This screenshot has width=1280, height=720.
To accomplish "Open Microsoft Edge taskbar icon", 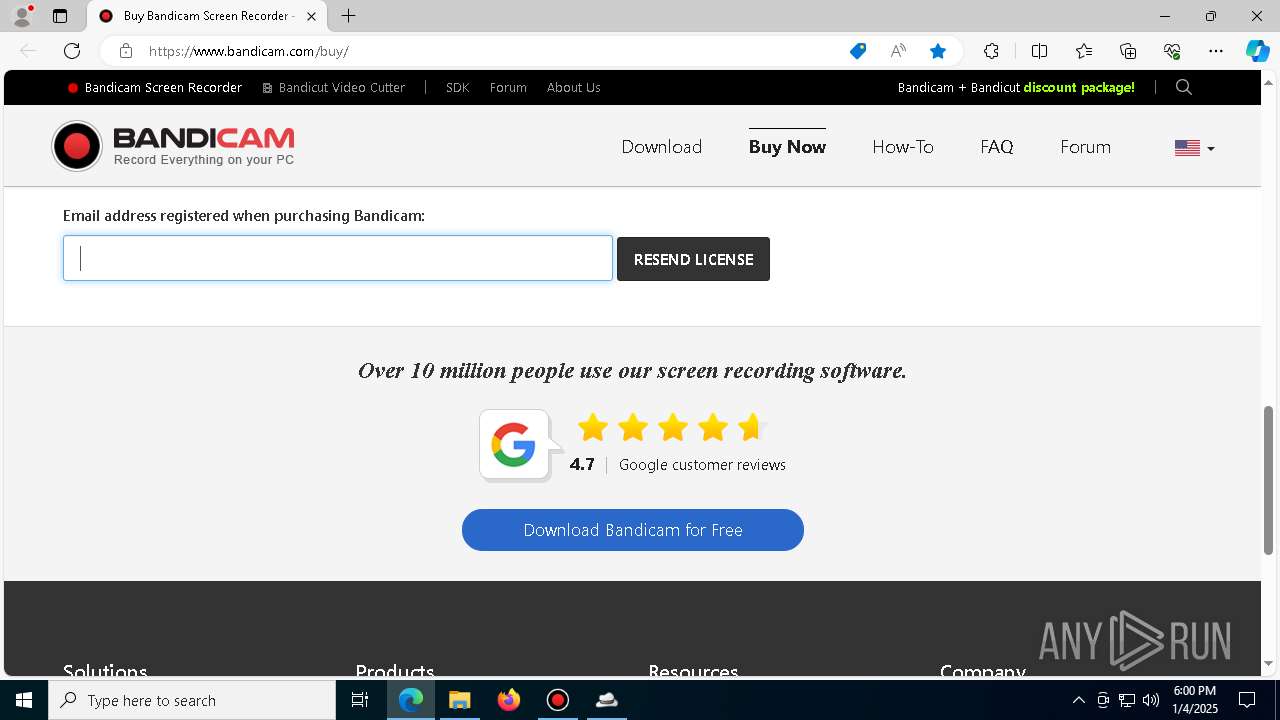I will click(x=411, y=700).
